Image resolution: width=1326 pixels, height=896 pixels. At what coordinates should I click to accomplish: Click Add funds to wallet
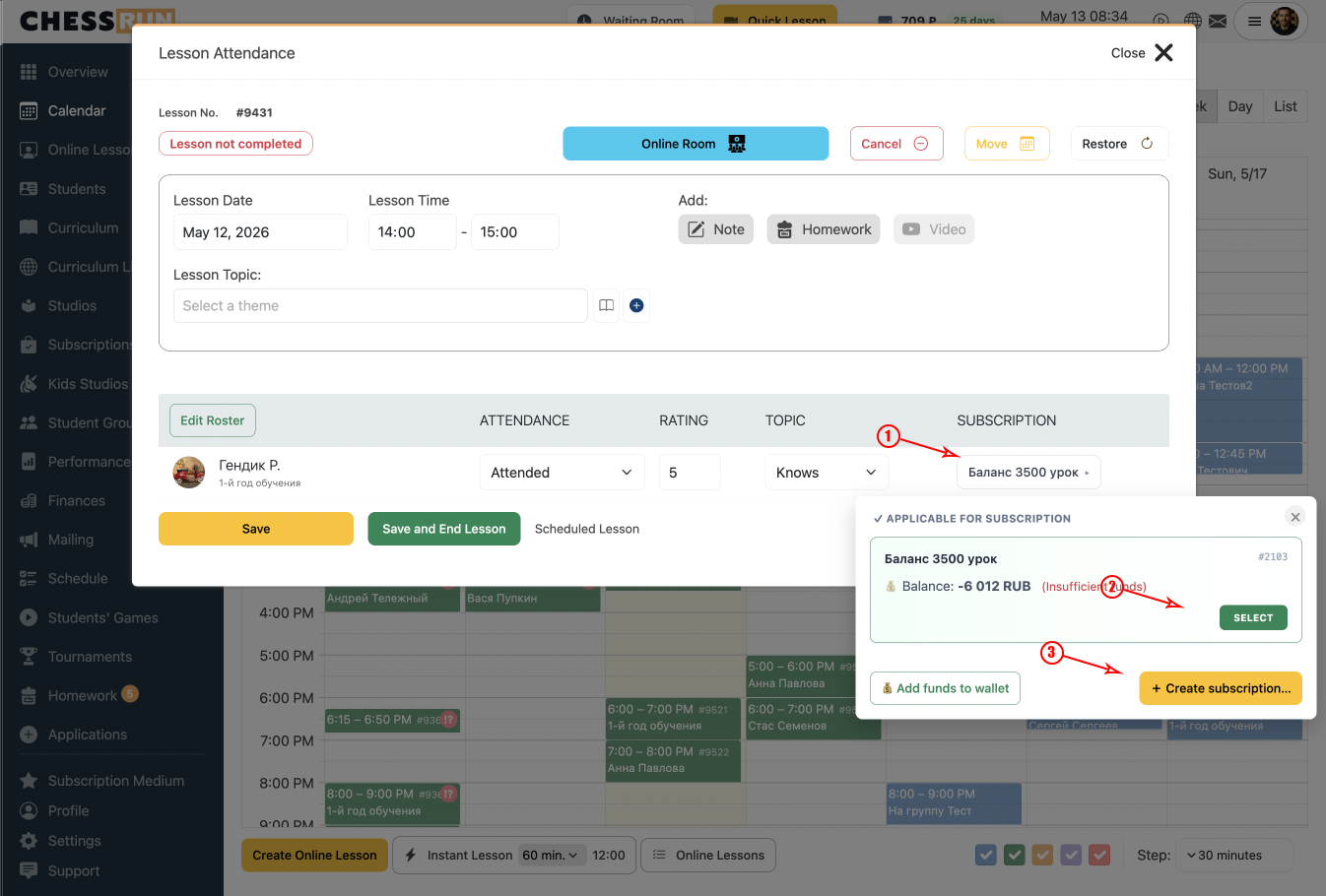pos(945,688)
